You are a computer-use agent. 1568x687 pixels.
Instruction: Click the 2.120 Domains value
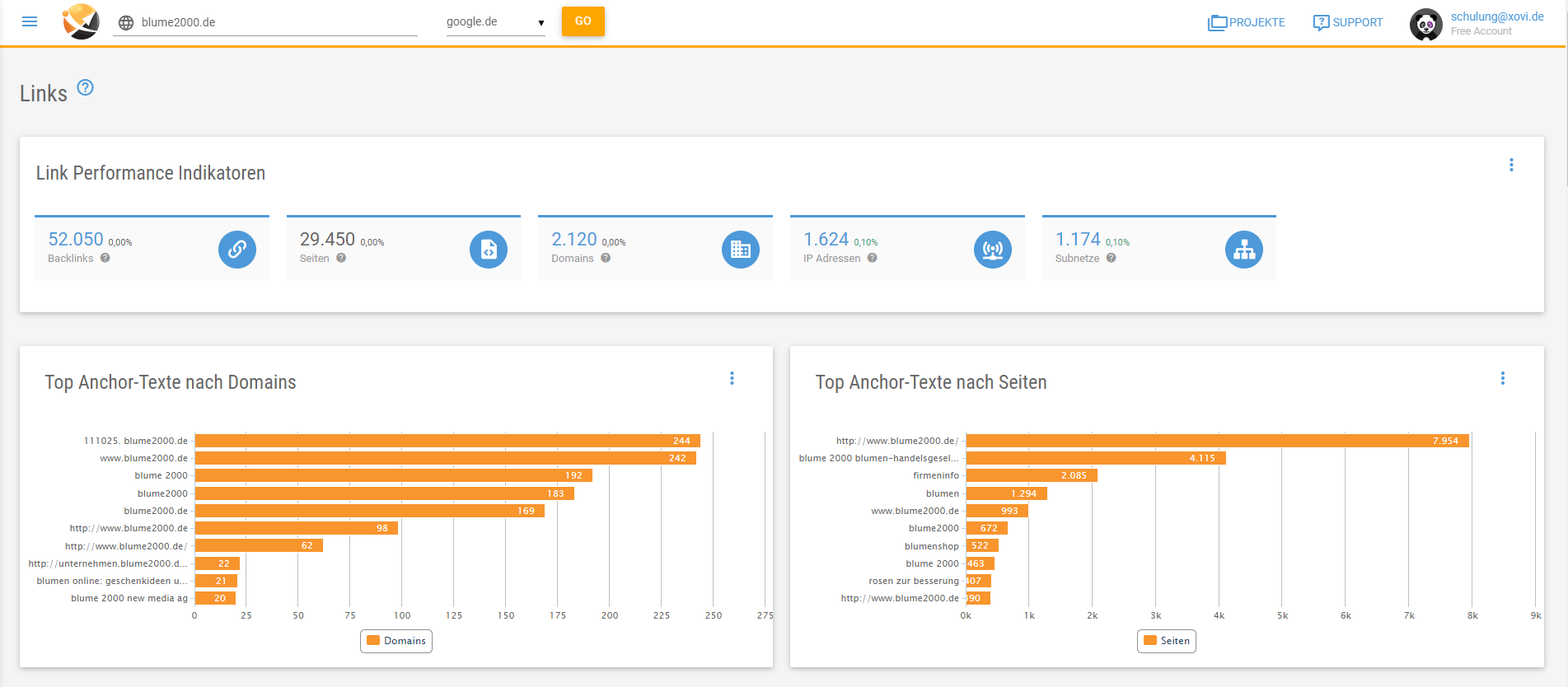tap(574, 239)
